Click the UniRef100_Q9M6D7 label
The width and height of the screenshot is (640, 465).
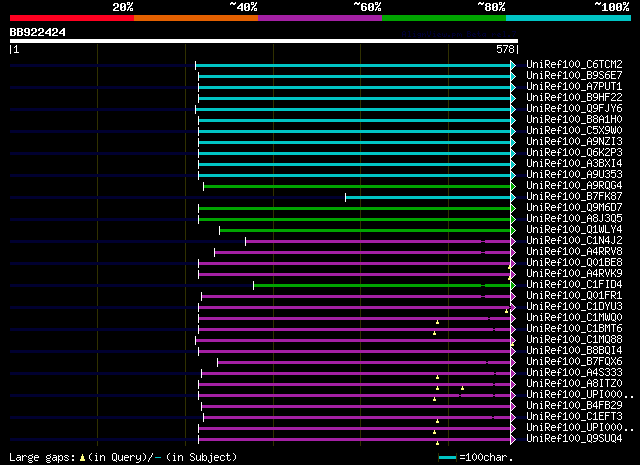click(574, 208)
